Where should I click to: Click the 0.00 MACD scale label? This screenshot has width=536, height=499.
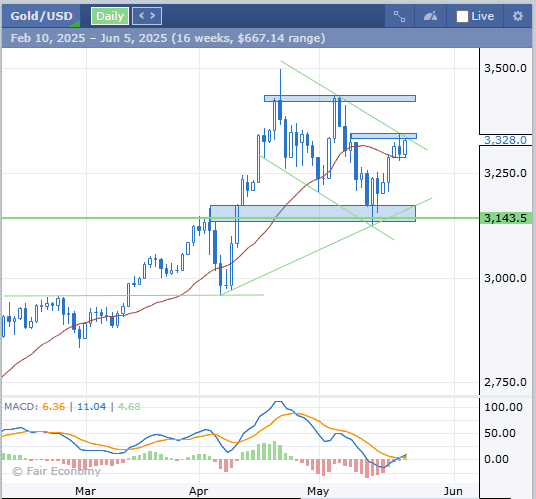pos(496,459)
